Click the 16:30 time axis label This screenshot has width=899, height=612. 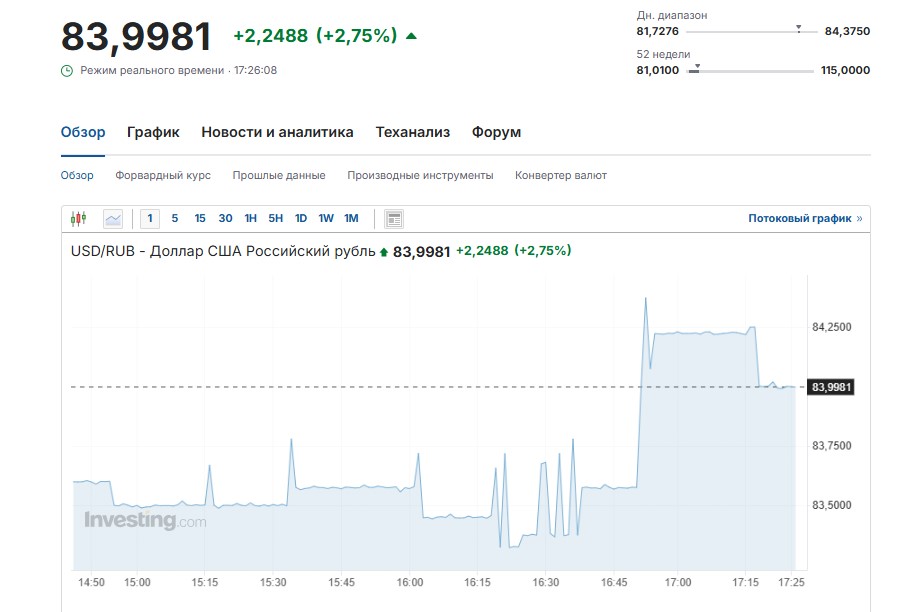click(546, 582)
